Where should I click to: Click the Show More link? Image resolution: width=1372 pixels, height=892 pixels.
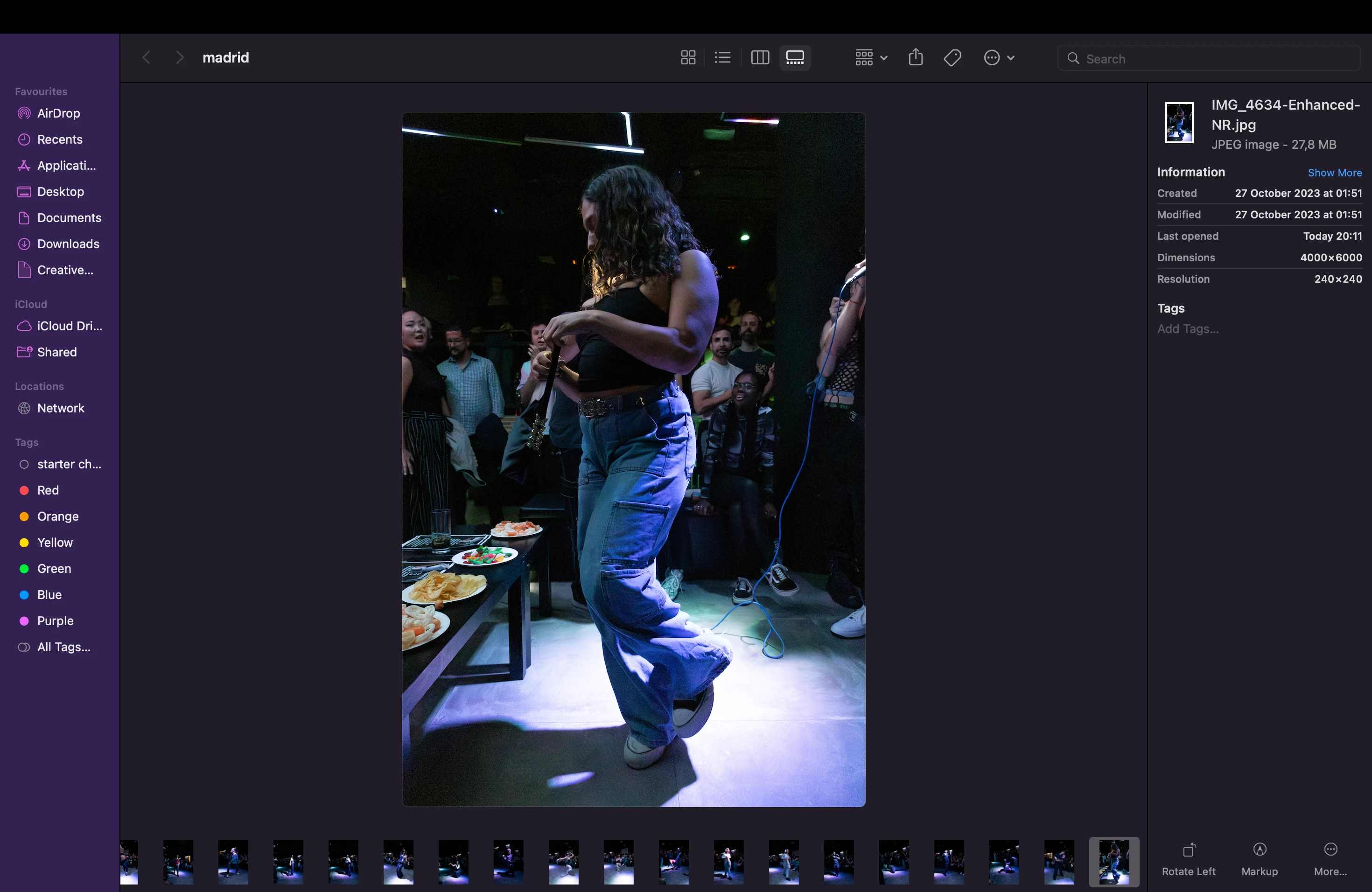pos(1334,173)
